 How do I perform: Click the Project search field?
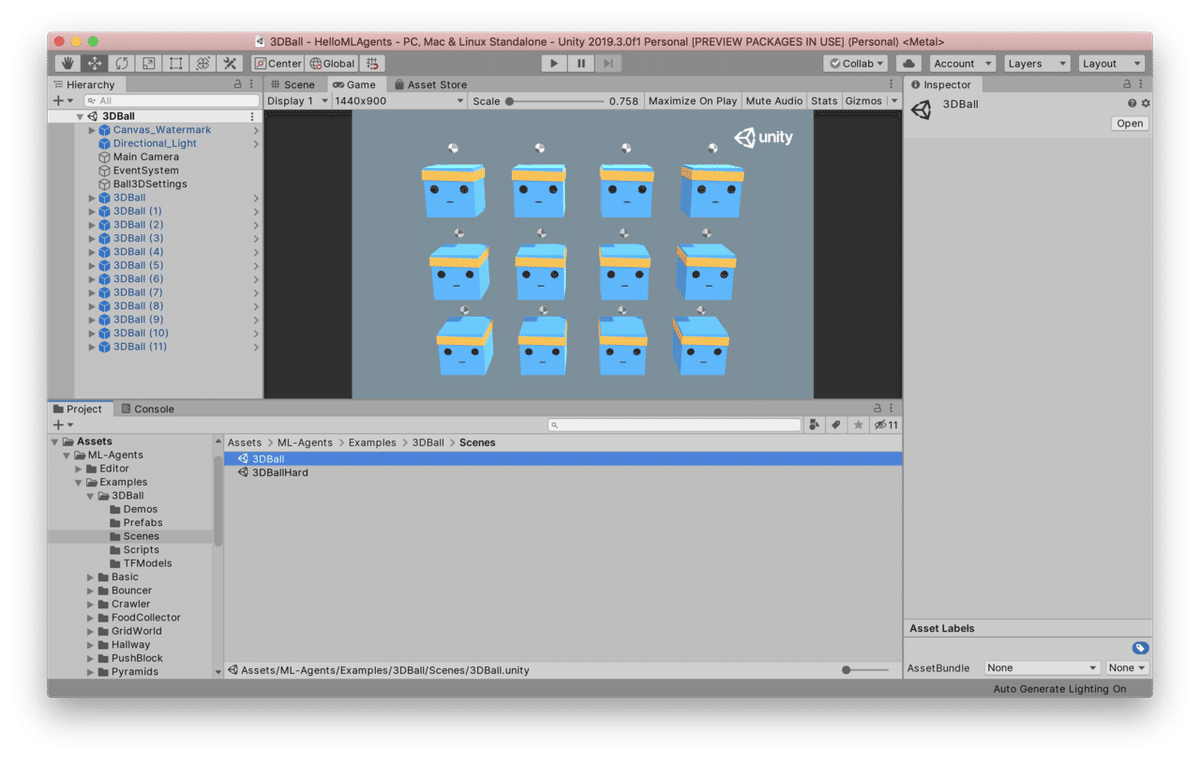674,425
